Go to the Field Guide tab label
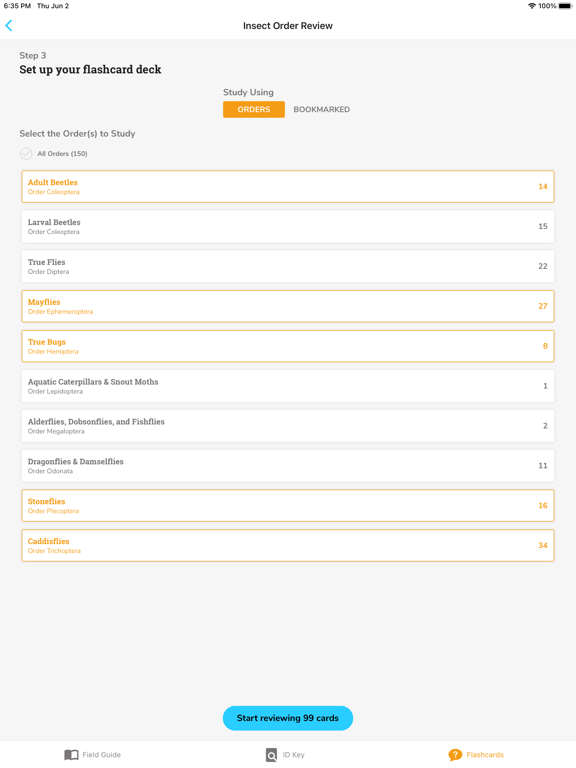This screenshot has width=576, height=768. pyautogui.click(x=101, y=755)
